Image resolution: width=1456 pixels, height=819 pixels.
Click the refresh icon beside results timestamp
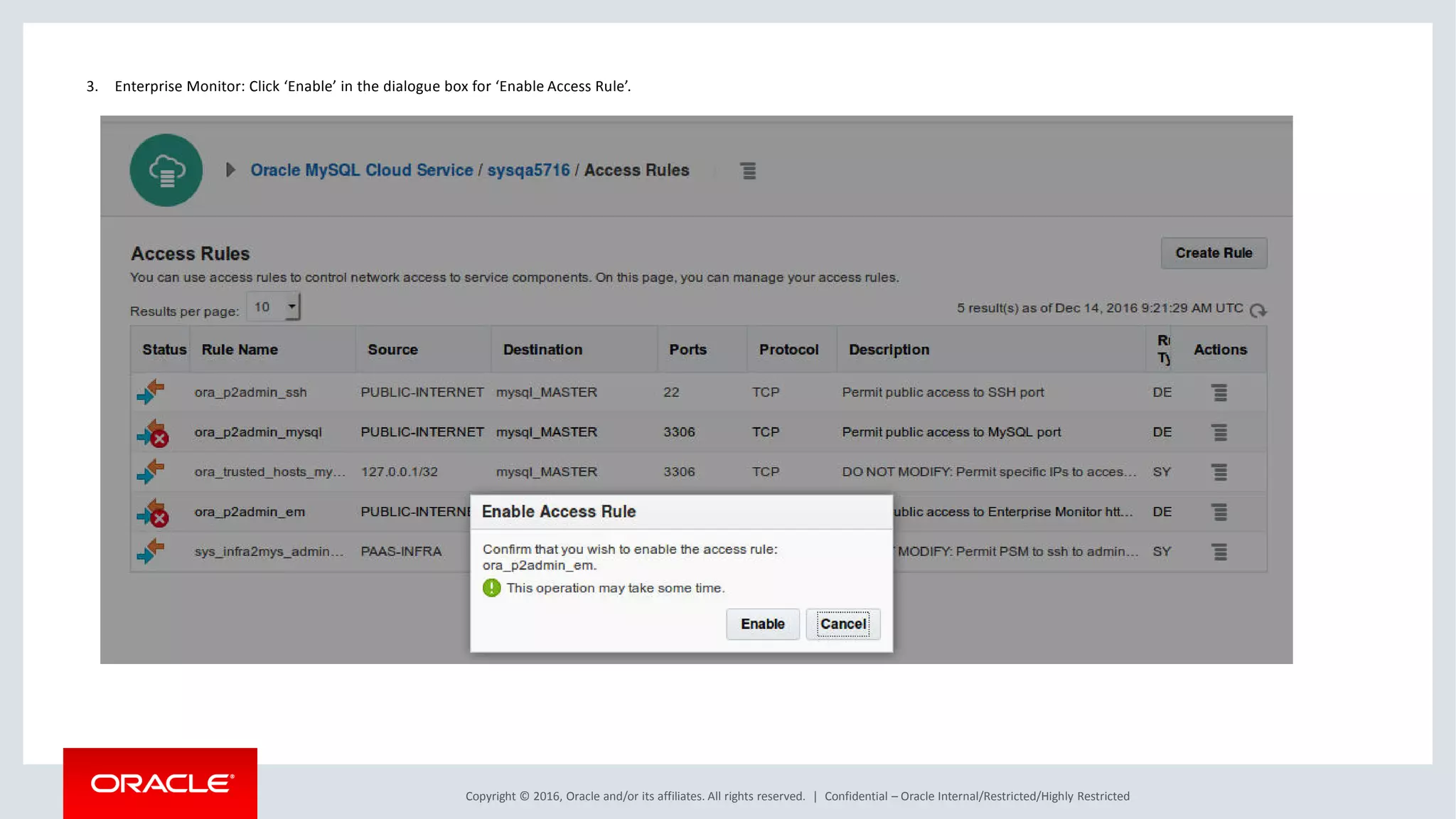tap(1258, 310)
